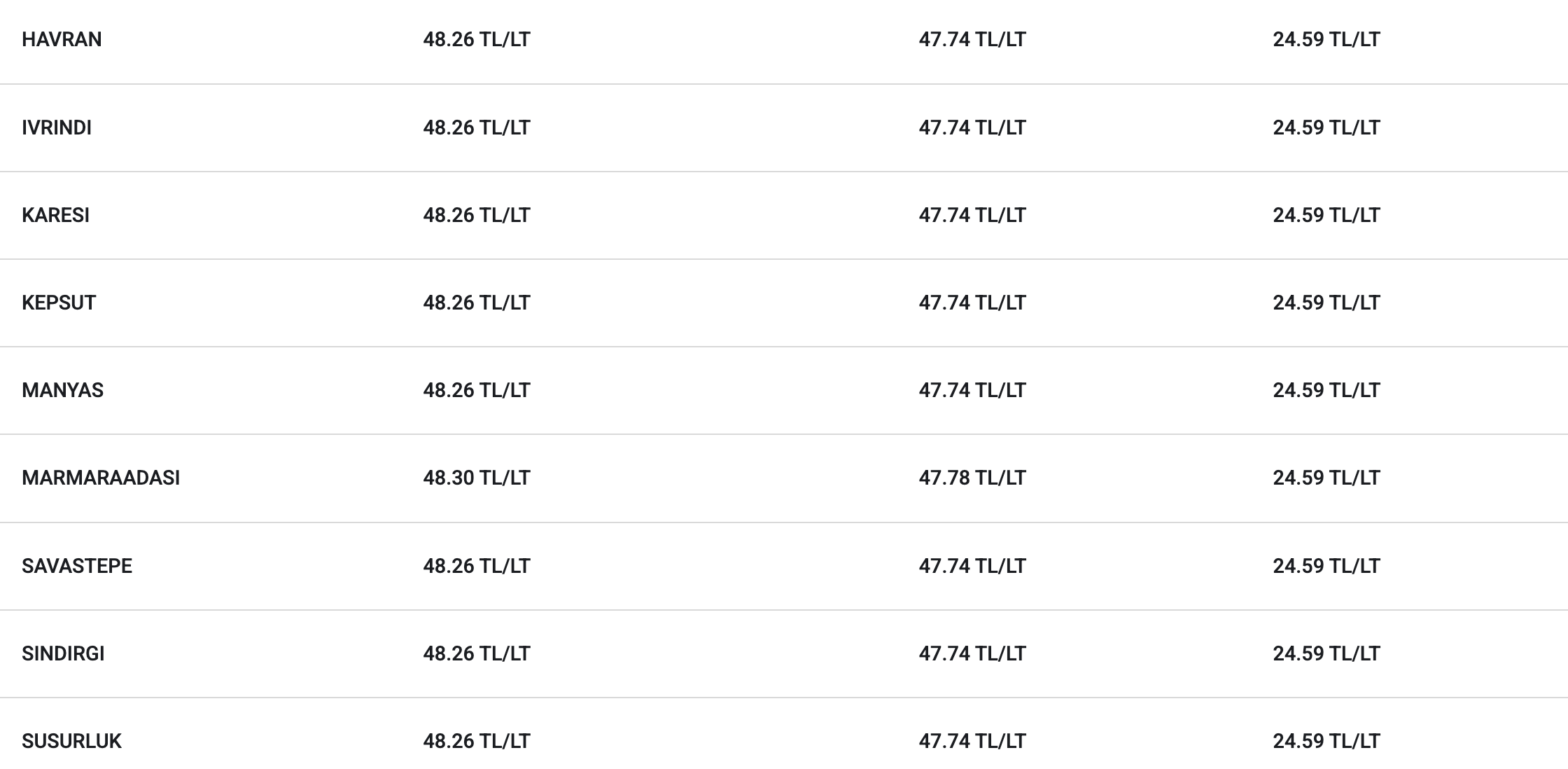The image size is (1568, 769).
Task: Click the 47.74 TL/LT price in MANYAS row
Action: tap(972, 390)
